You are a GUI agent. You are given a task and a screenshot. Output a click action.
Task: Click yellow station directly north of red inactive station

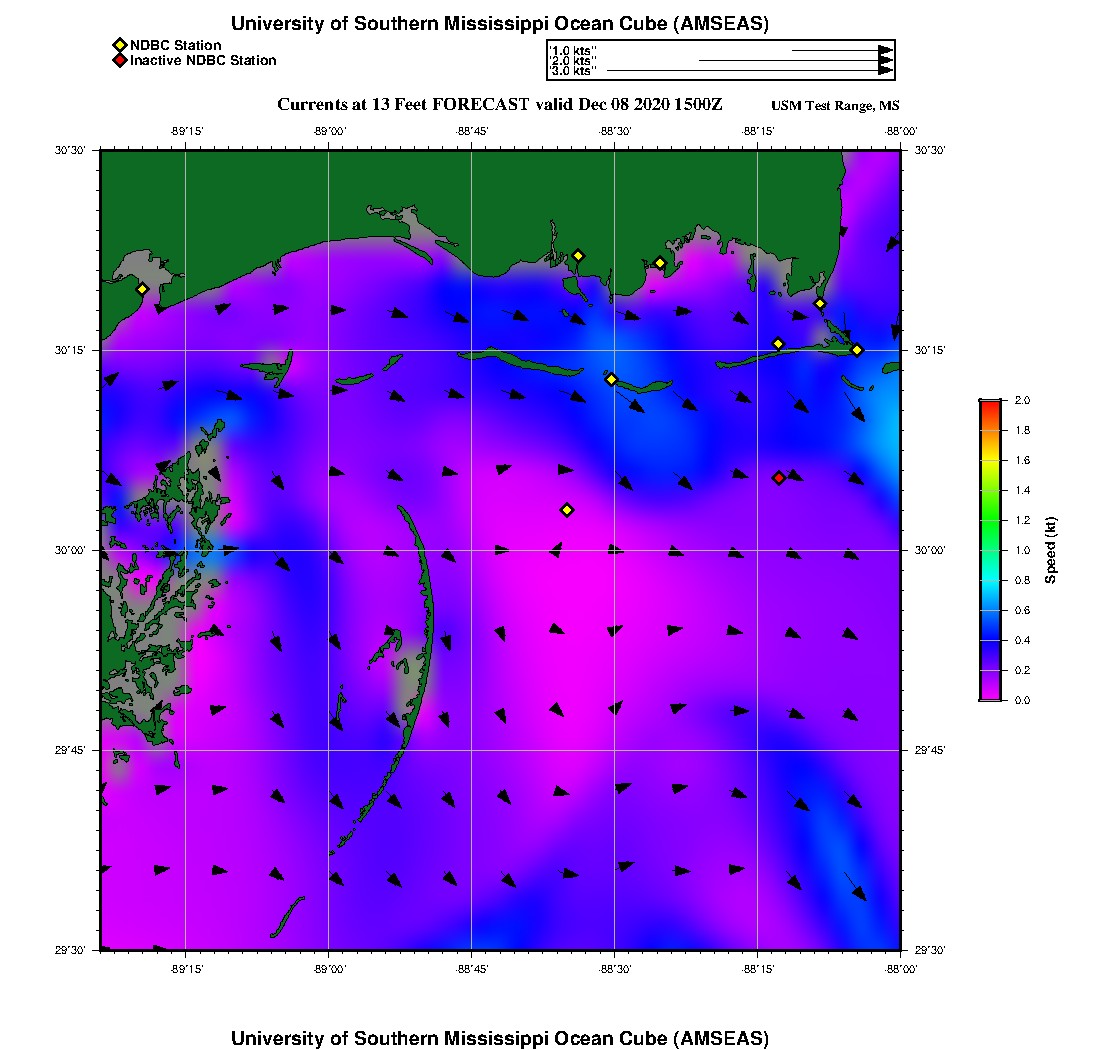point(778,344)
